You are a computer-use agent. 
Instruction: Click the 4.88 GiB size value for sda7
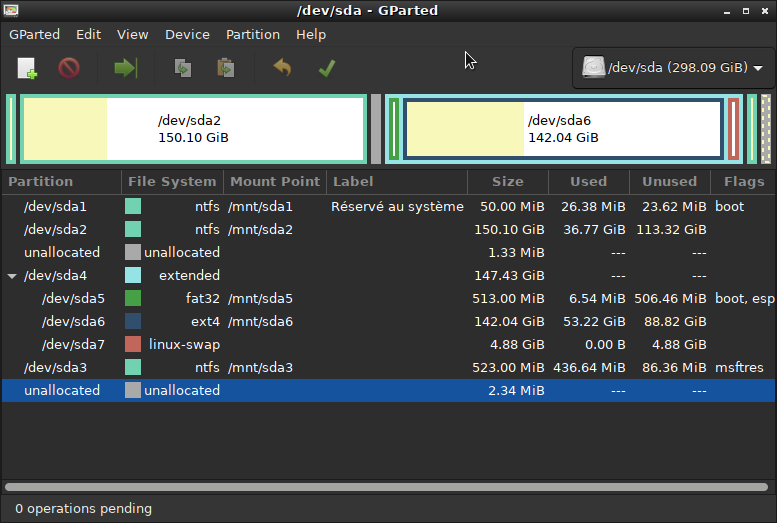[517, 345]
